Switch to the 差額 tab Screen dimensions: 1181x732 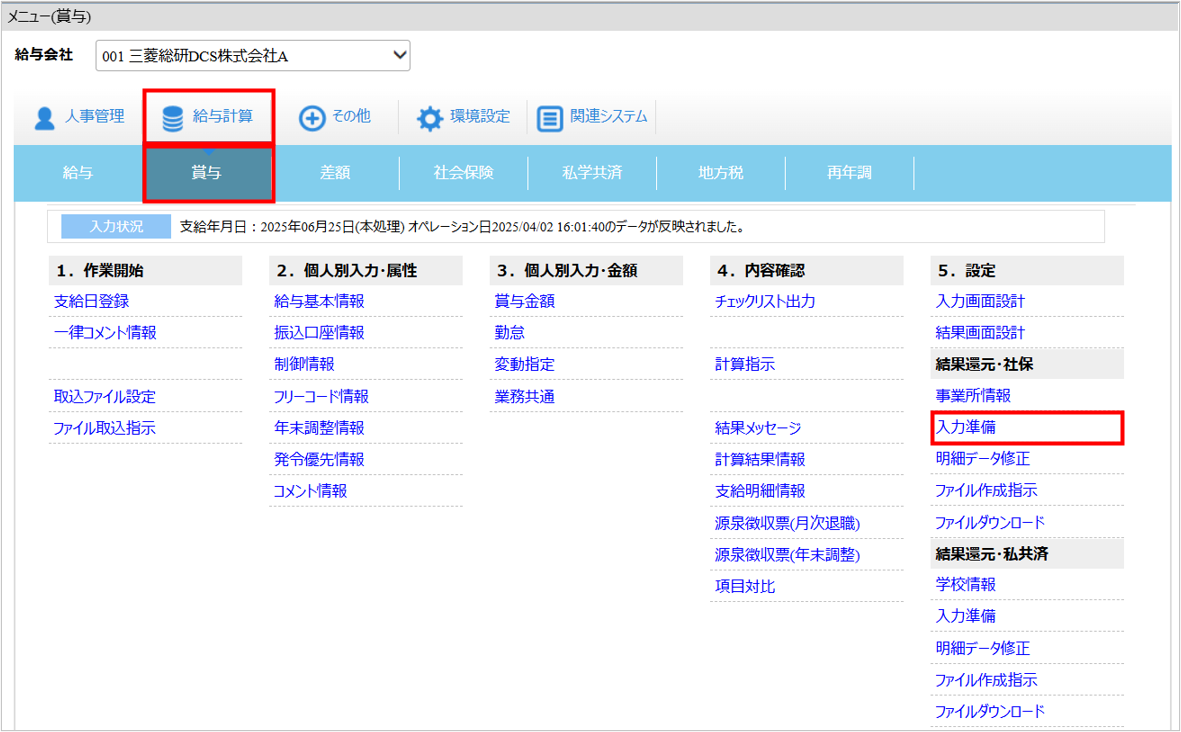tap(335, 172)
